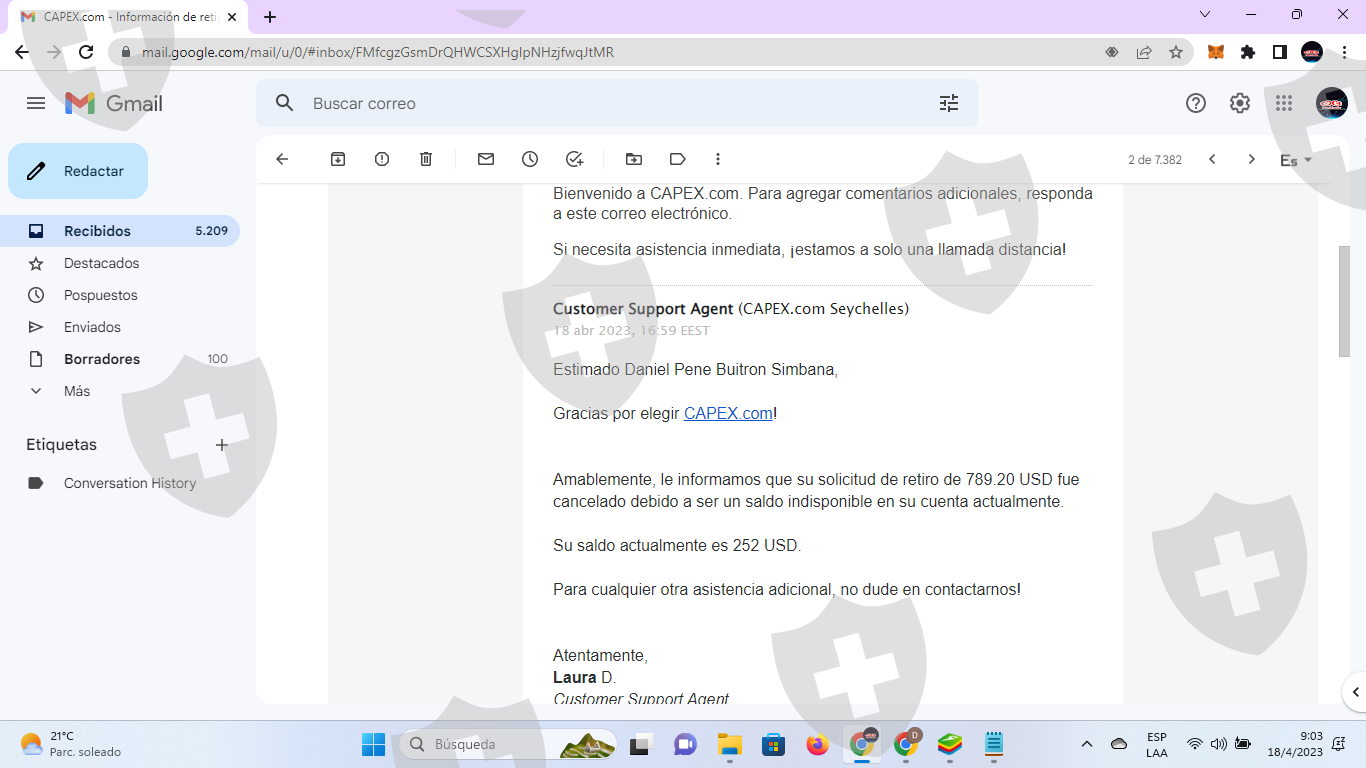Open the Labels icon in the toolbar

pyautogui.click(x=678, y=159)
